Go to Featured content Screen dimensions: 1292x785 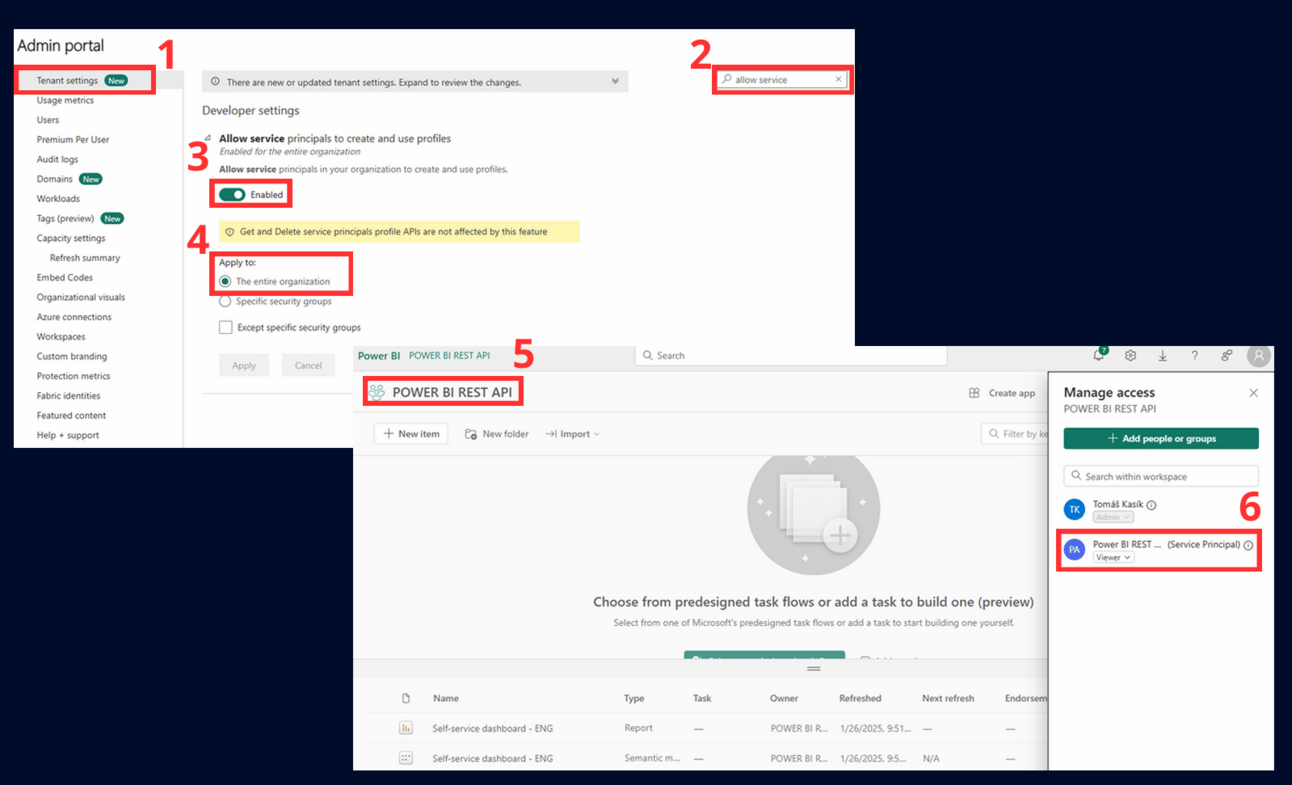pyautogui.click(x=71, y=415)
